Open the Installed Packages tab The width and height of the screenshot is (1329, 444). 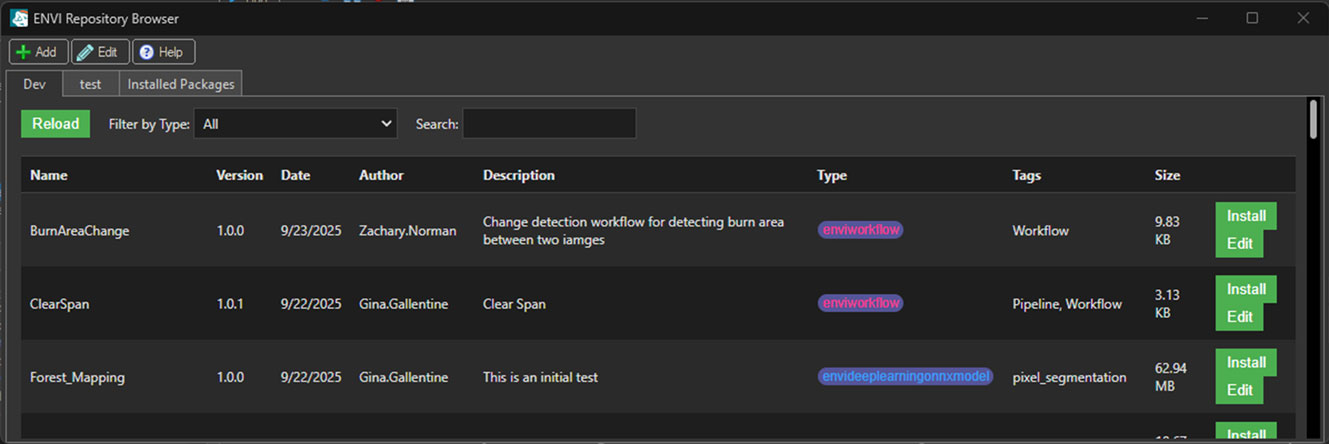click(x=181, y=84)
